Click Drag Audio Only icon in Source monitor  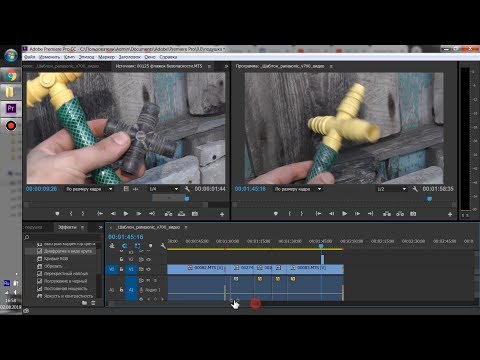[136, 189]
